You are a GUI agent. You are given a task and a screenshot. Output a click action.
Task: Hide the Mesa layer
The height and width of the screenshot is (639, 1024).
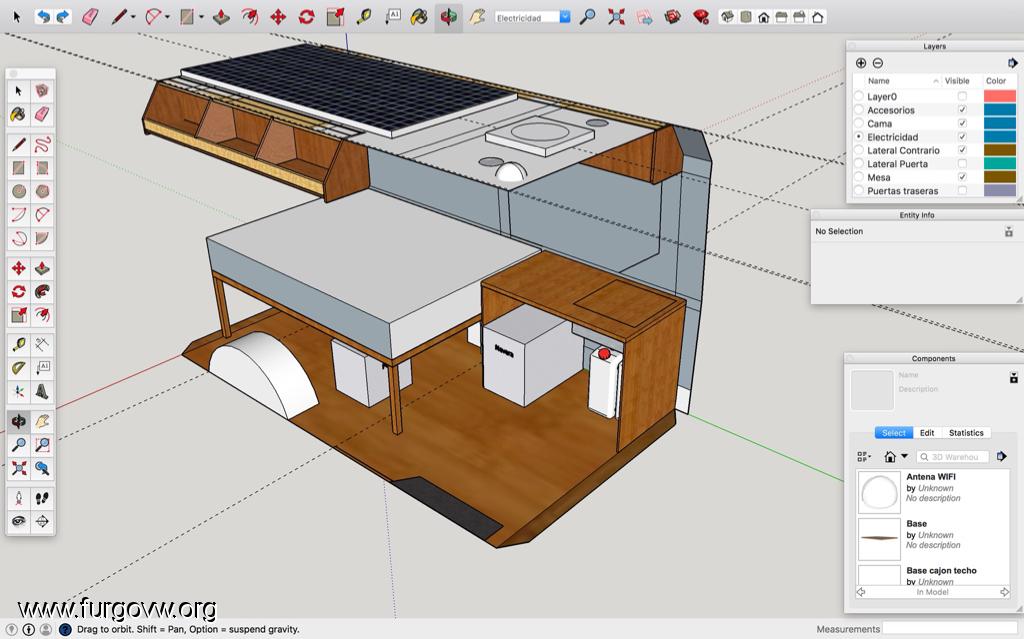(962, 177)
